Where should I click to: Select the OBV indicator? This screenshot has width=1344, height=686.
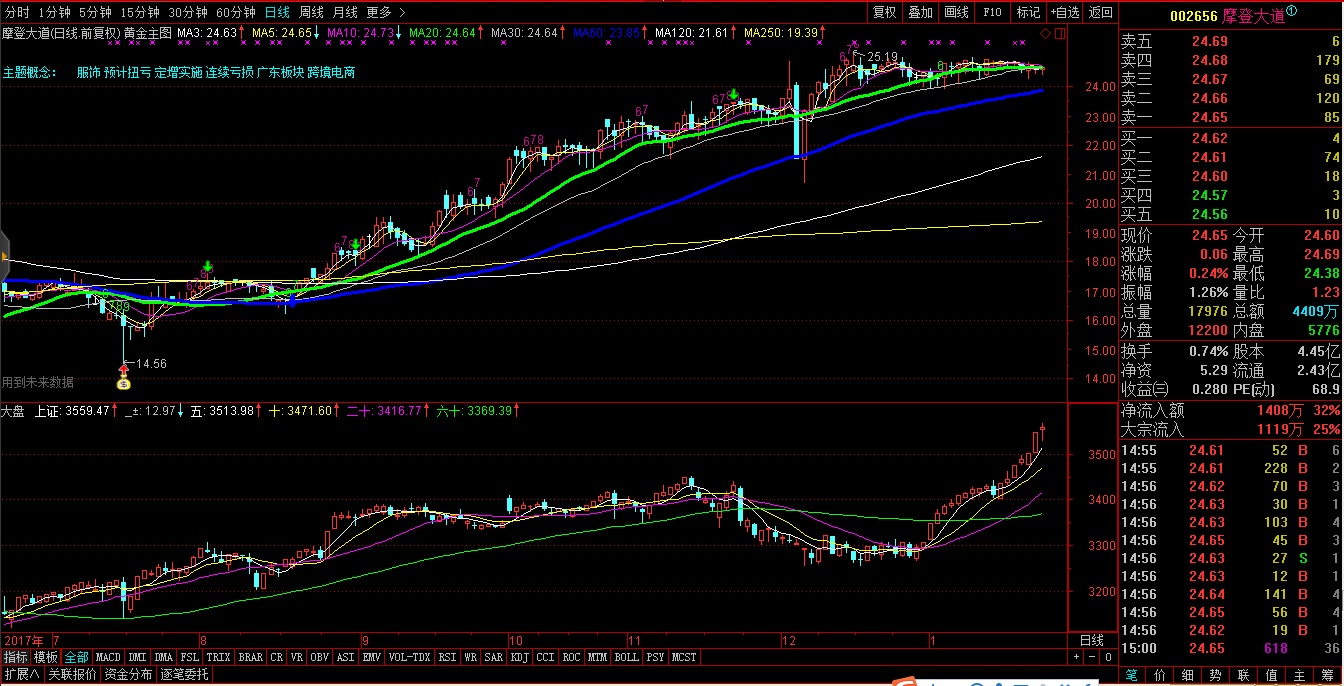click(x=320, y=657)
